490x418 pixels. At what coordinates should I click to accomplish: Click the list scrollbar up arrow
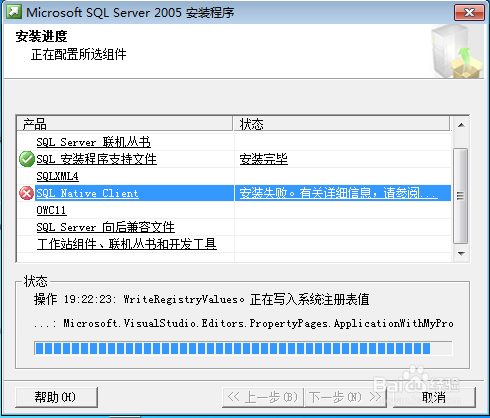[x=461, y=125]
